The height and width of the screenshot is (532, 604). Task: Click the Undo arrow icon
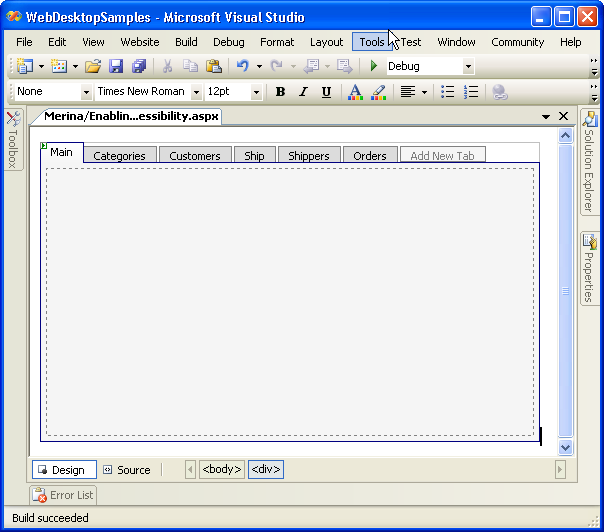(x=242, y=66)
